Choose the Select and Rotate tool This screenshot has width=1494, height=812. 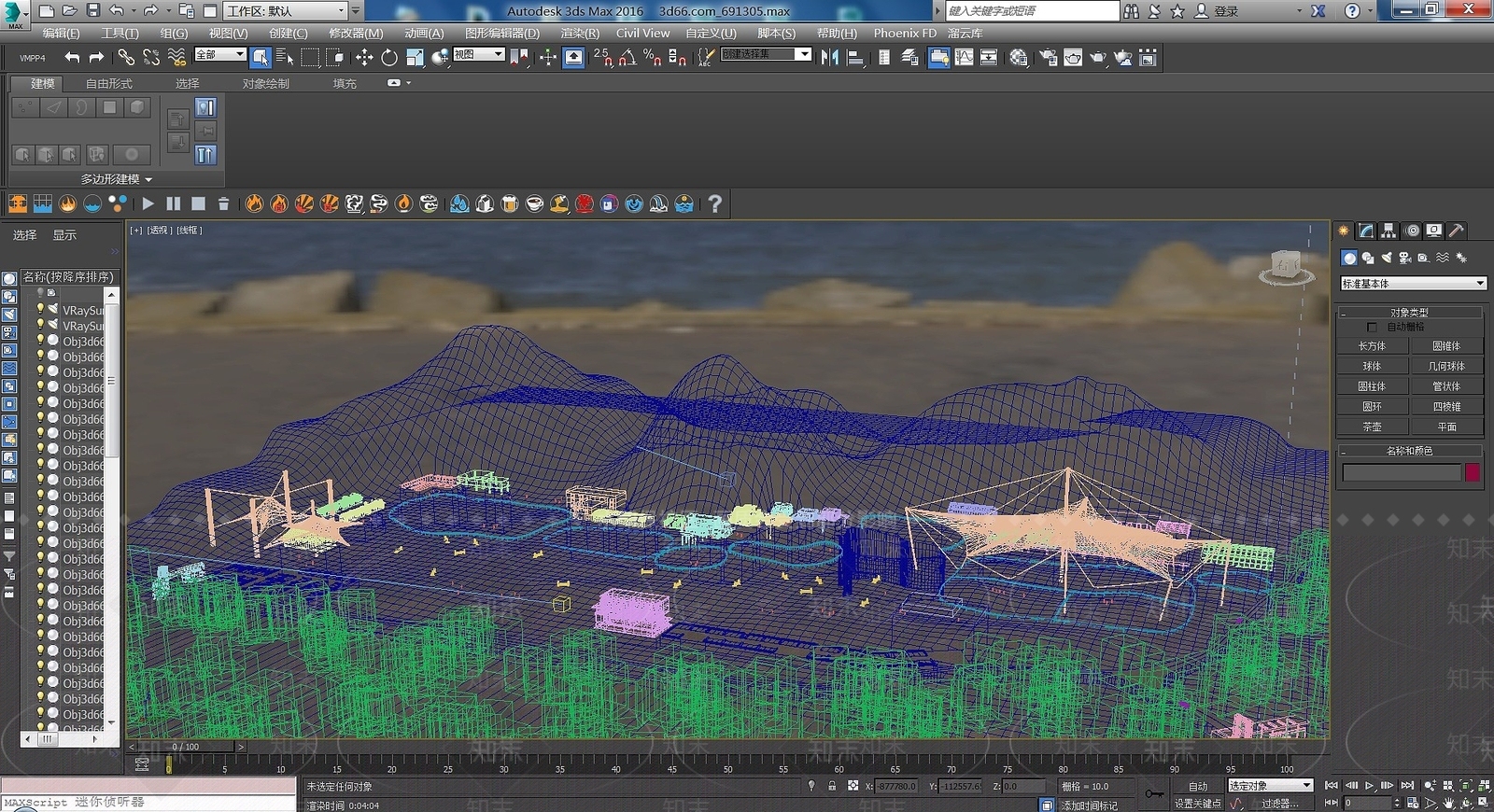click(389, 58)
